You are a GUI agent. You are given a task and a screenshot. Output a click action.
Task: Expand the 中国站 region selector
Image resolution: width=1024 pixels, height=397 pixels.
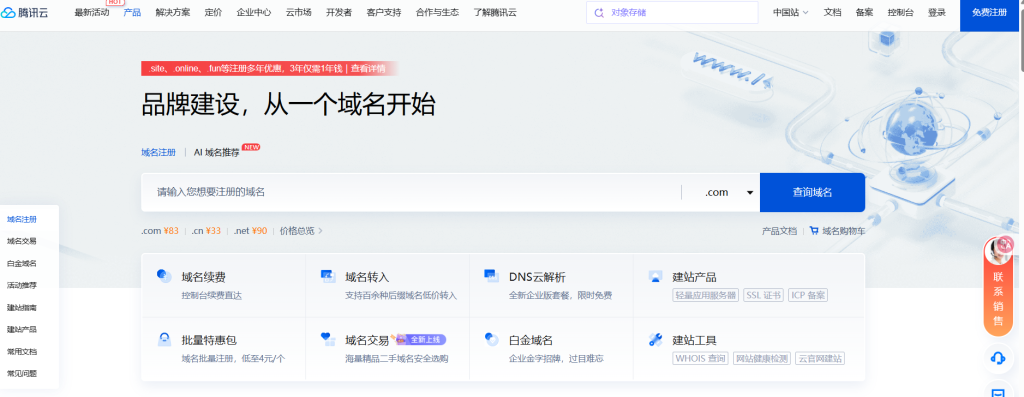tap(790, 12)
